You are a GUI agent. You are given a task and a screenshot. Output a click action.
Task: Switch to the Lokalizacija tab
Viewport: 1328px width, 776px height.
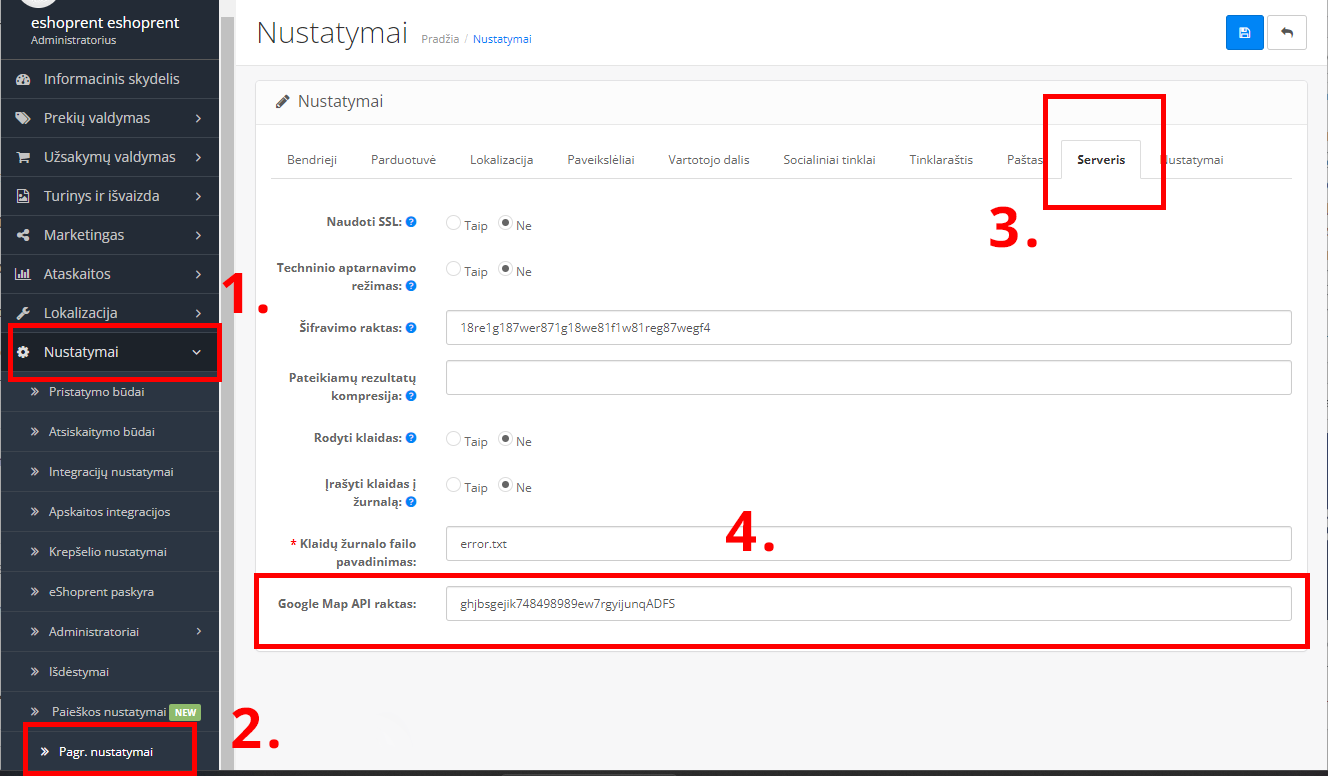(x=501, y=160)
